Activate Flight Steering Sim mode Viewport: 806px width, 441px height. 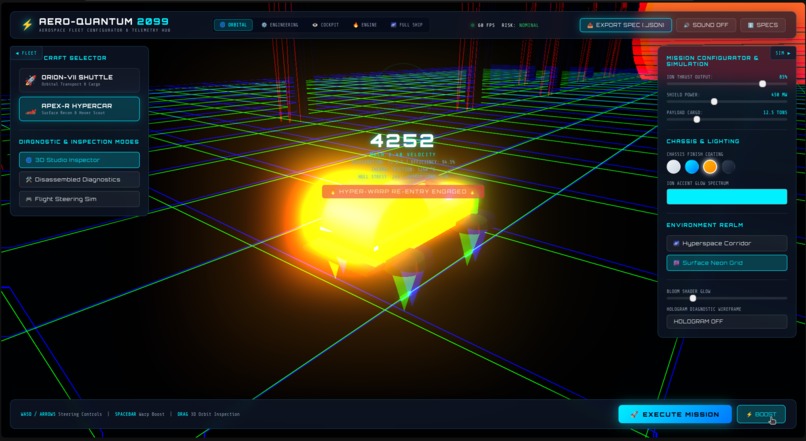79,199
